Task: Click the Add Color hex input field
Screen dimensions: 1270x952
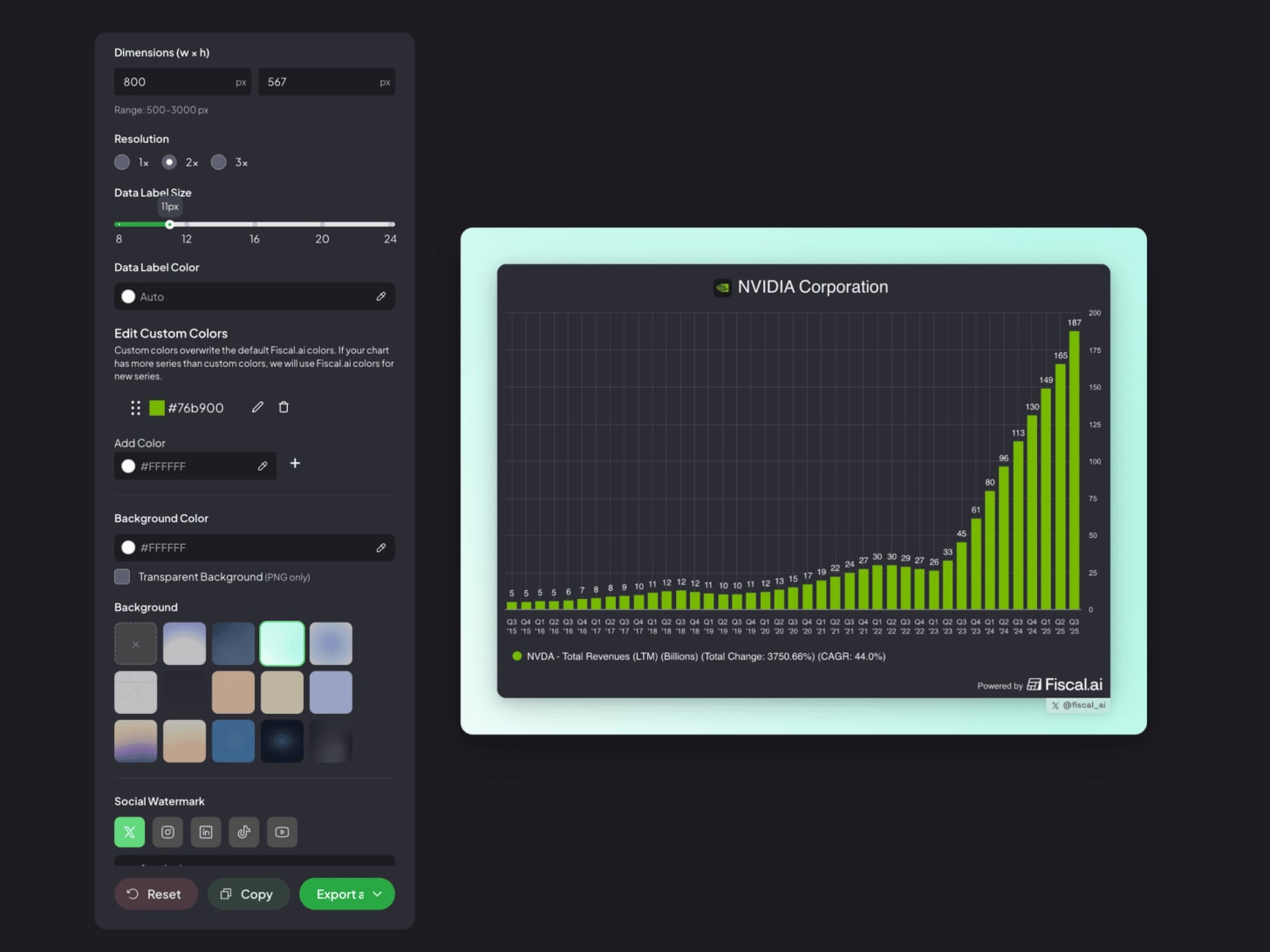Action: tap(195, 466)
